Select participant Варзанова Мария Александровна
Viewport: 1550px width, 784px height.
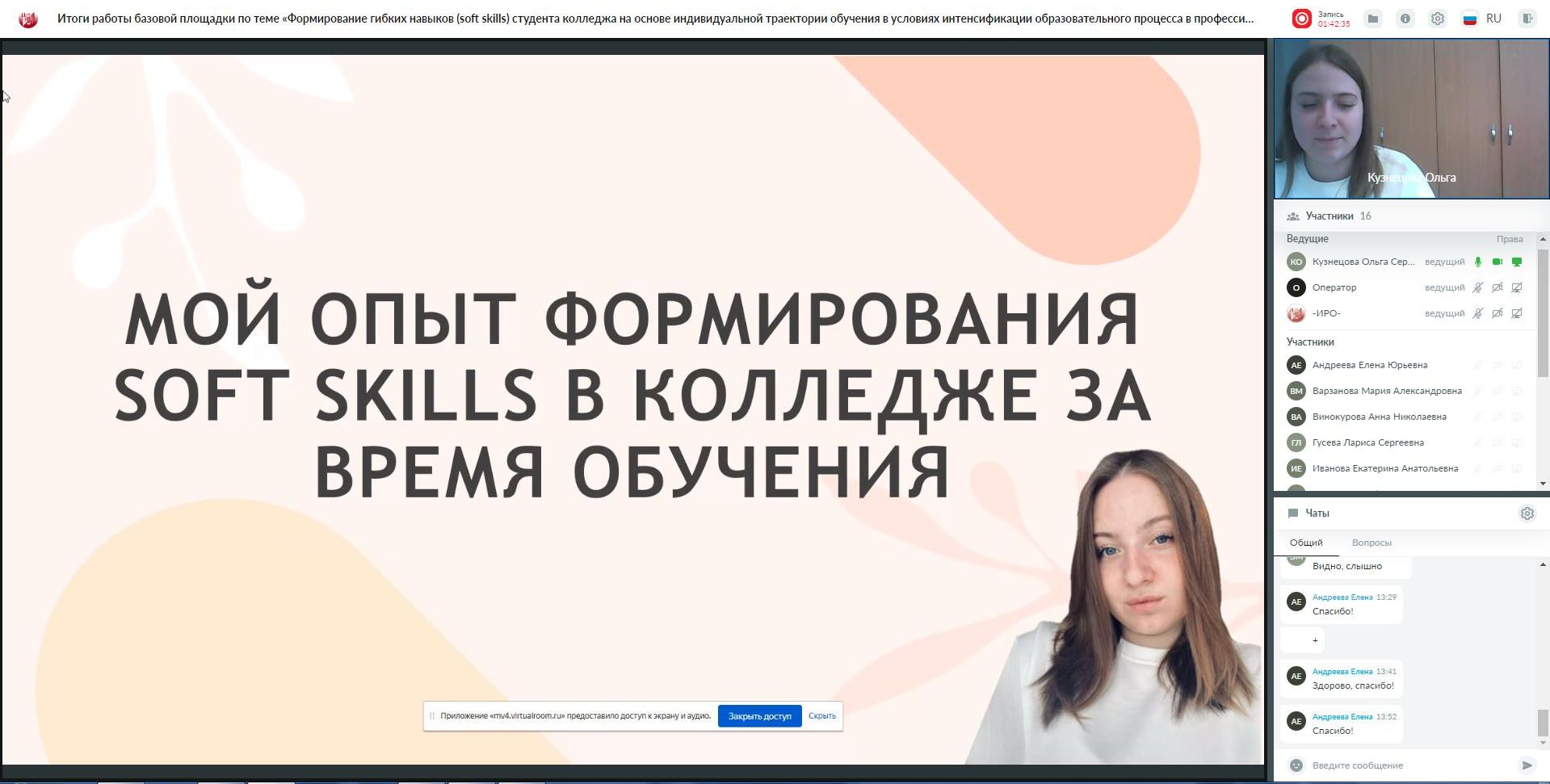coord(1387,391)
